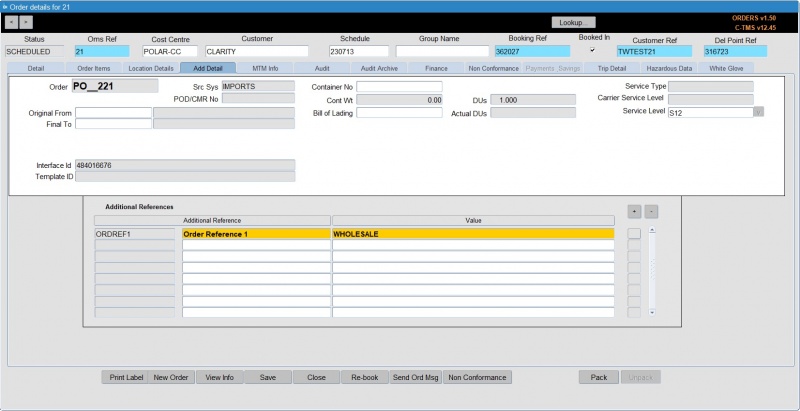This screenshot has height=411, width=800.
Task: Click the Value column header
Action: (x=473, y=220)
